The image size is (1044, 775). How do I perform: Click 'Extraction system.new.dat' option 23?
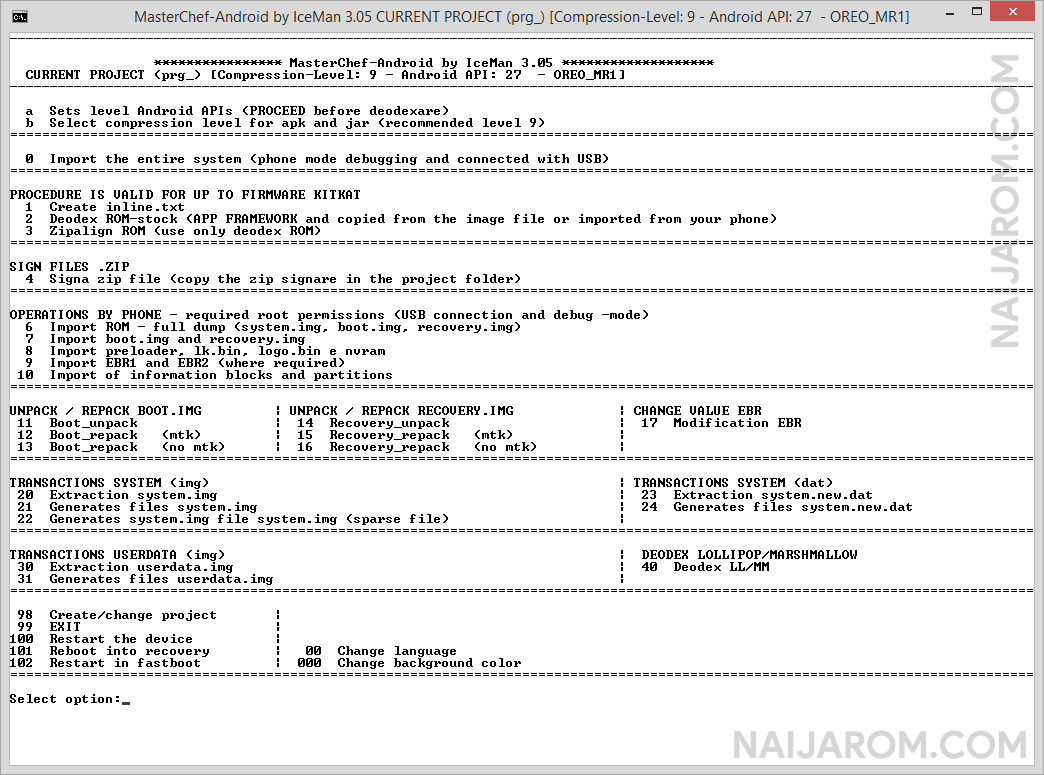click(x=757, y=495)
